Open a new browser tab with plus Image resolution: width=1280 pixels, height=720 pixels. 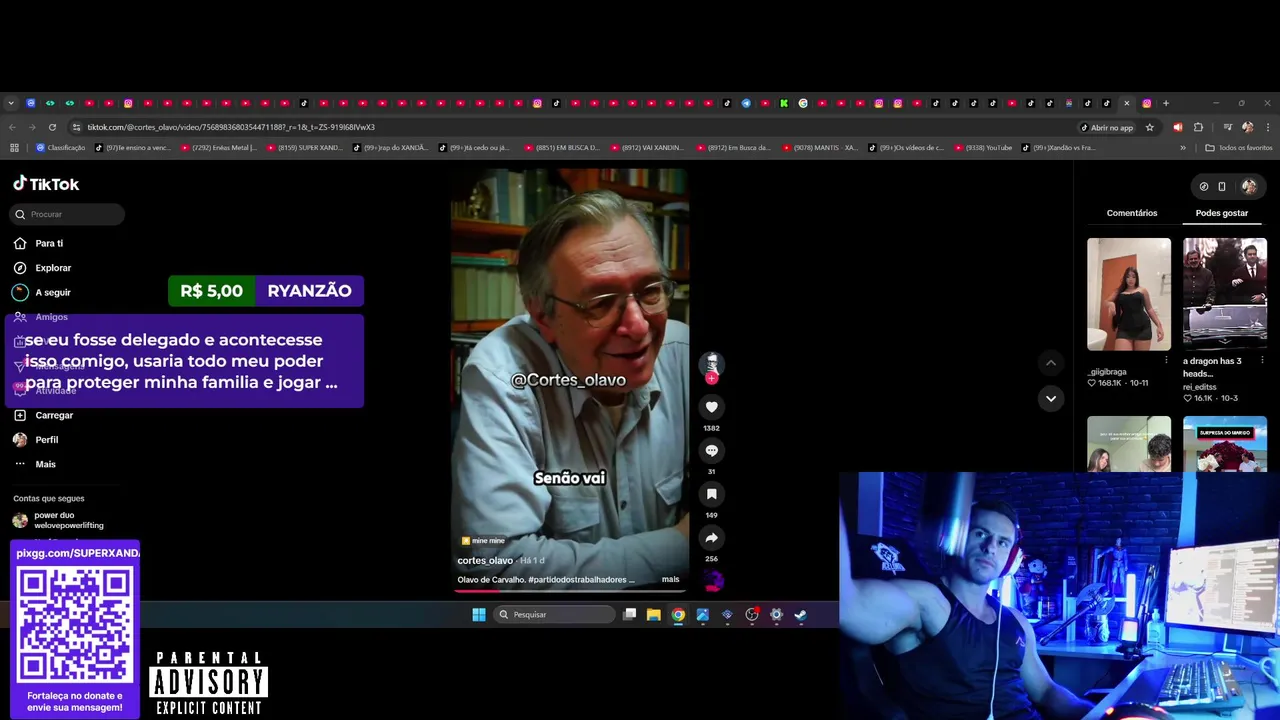1165,103
